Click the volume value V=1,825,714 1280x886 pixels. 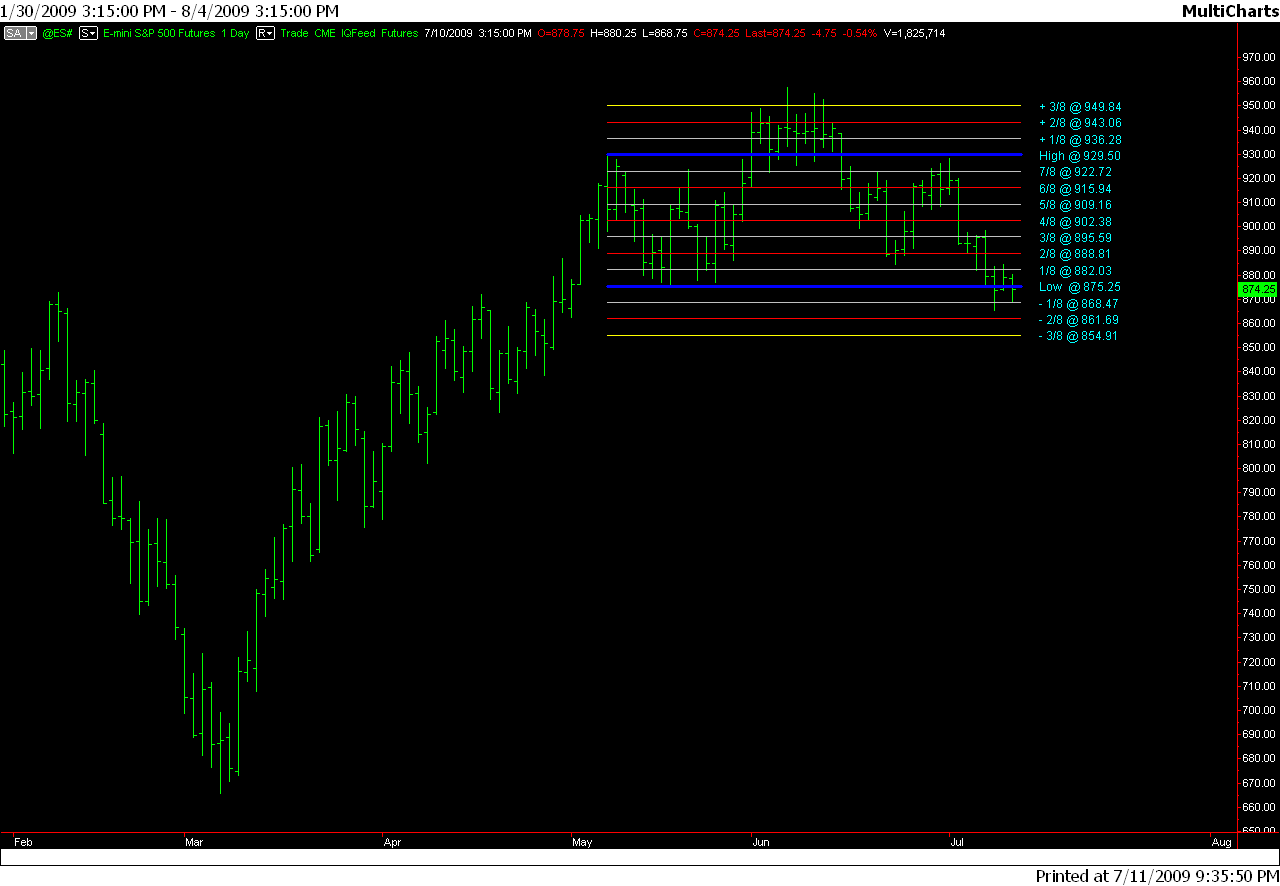coord(914,33)
